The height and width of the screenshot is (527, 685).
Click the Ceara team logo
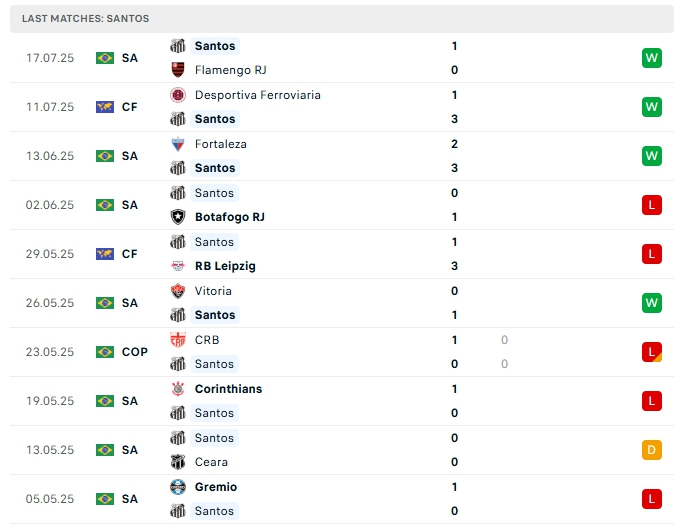coord(178,462)
